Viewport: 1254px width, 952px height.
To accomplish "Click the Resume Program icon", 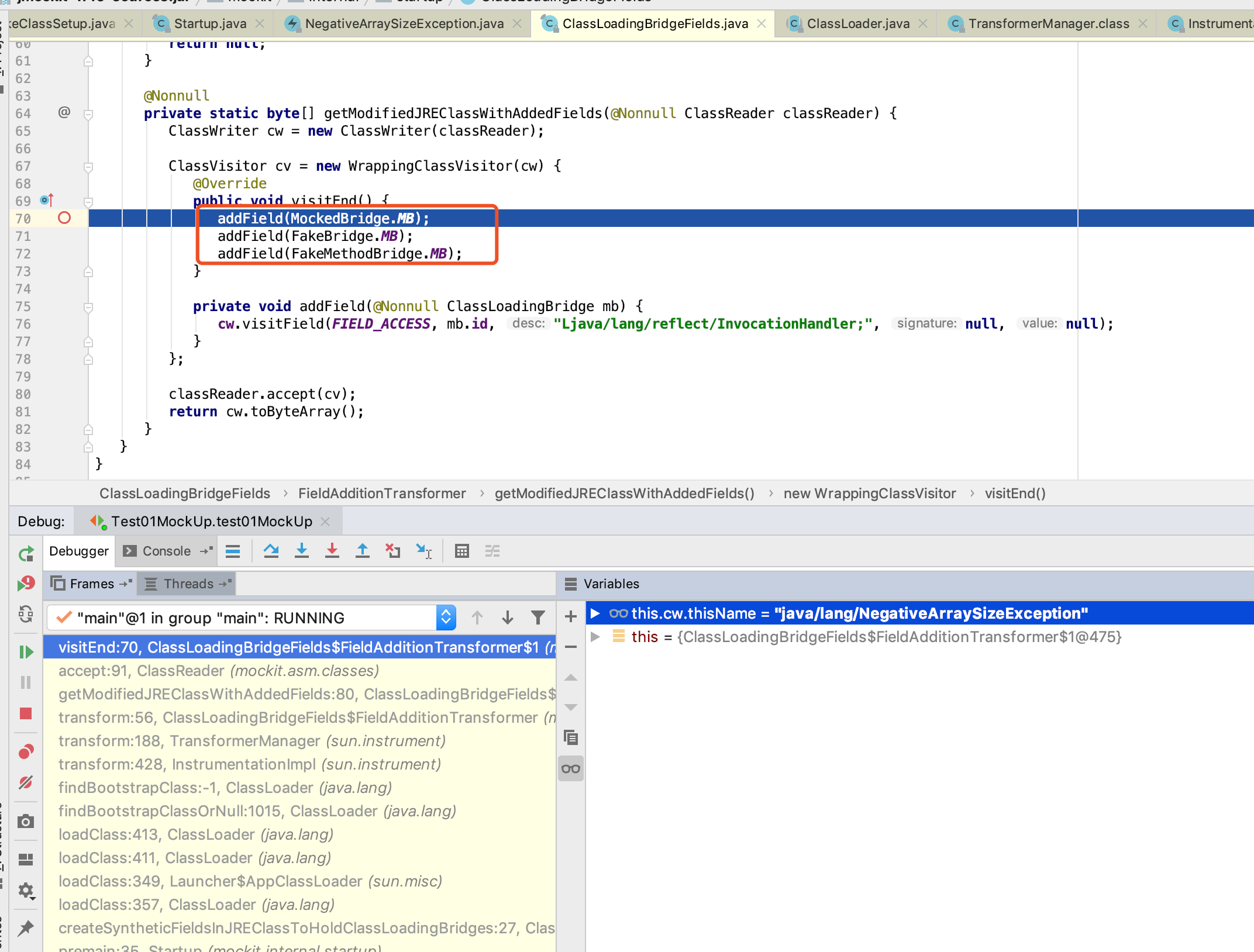I will point(26,652).
